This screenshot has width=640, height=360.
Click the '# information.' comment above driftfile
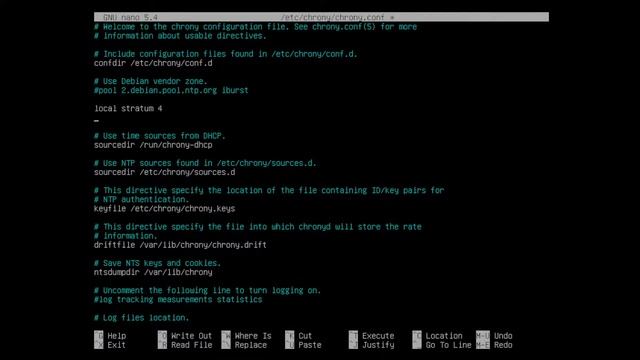point(126,236)
